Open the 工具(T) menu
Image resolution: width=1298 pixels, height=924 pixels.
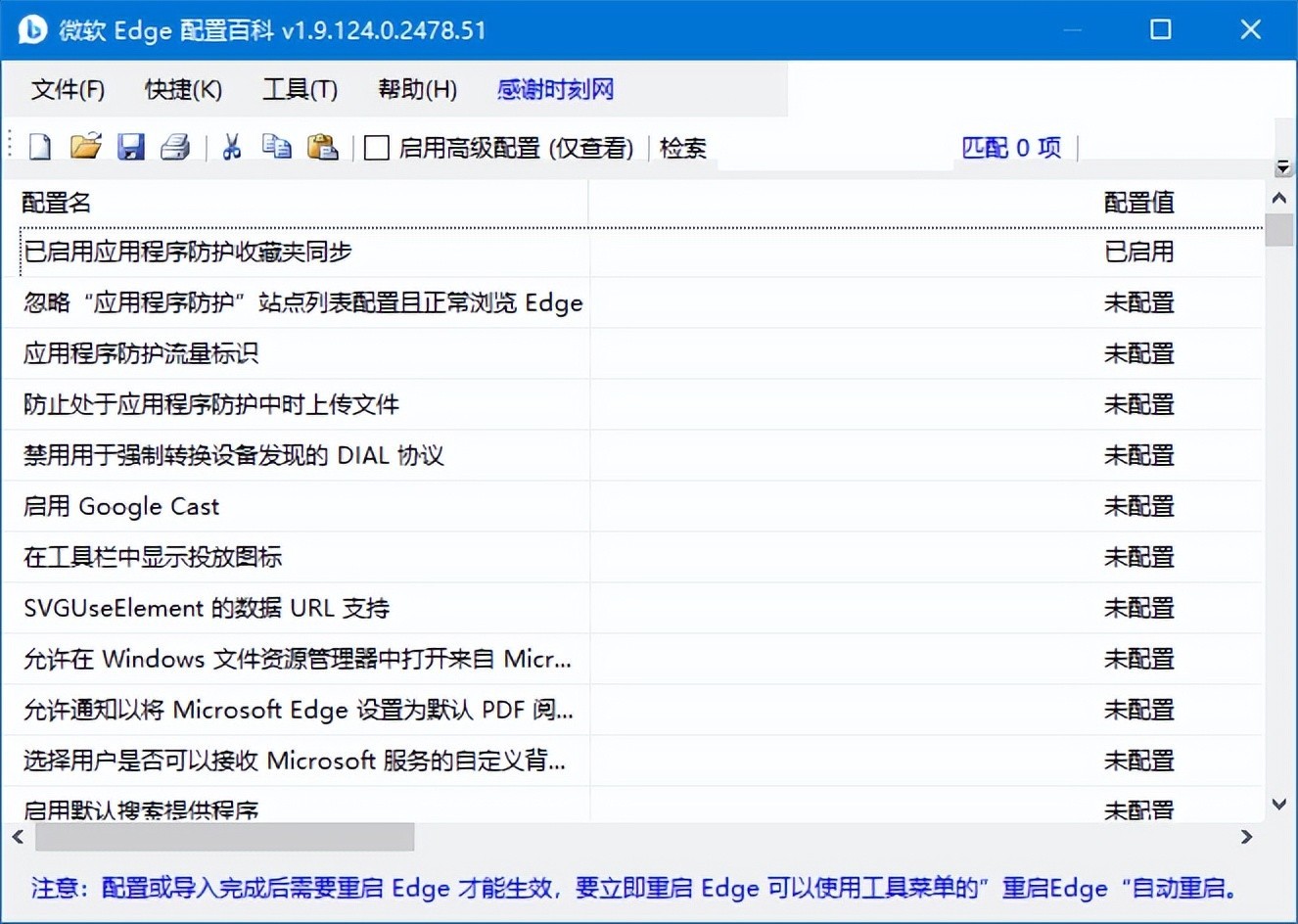pos(300,90)
